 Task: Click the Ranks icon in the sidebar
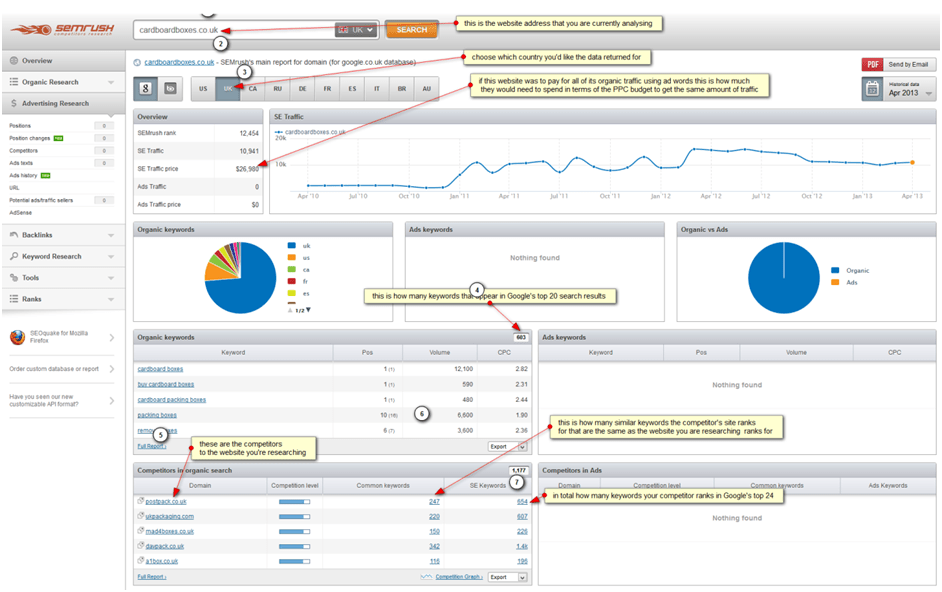14,299
